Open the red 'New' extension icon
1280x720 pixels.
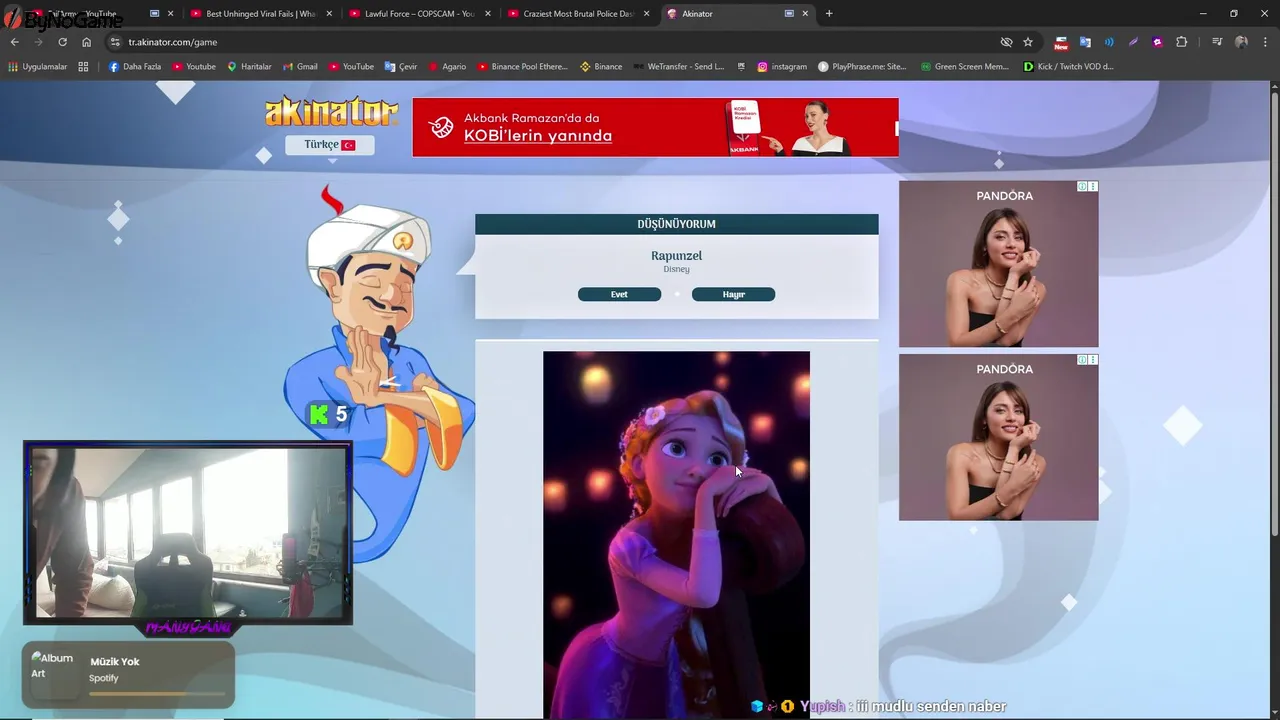coord(1060,43)
